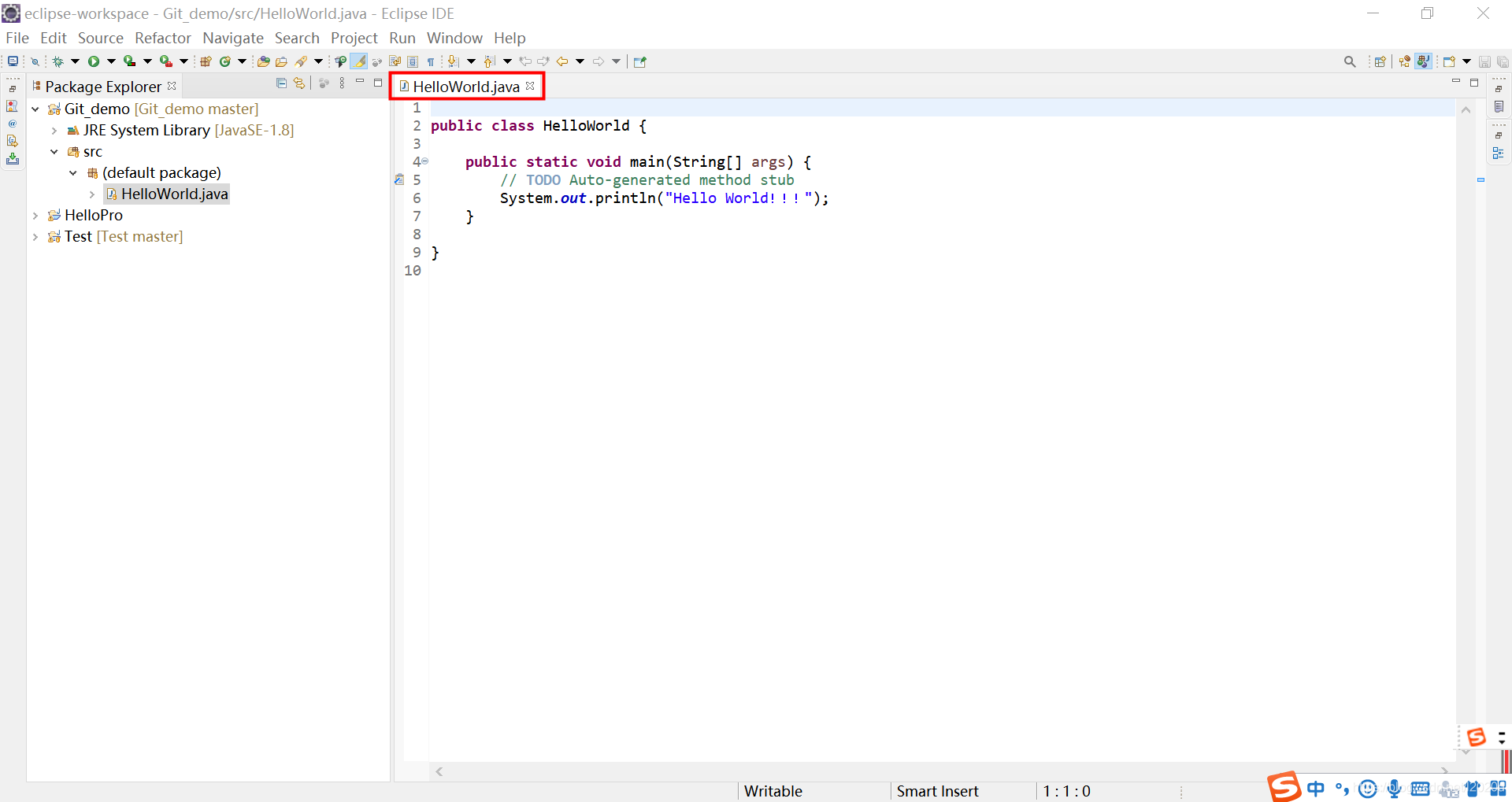Switch to the Java perspective icon
The height and width of the screenshot is (802, 1512).
pyautogui.click(x=1423, y=61)
